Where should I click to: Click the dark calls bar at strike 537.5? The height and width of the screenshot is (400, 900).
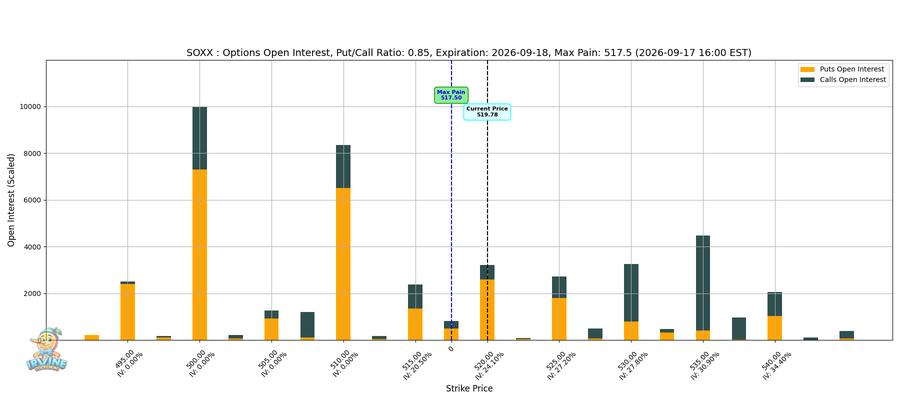pos(739,328)
